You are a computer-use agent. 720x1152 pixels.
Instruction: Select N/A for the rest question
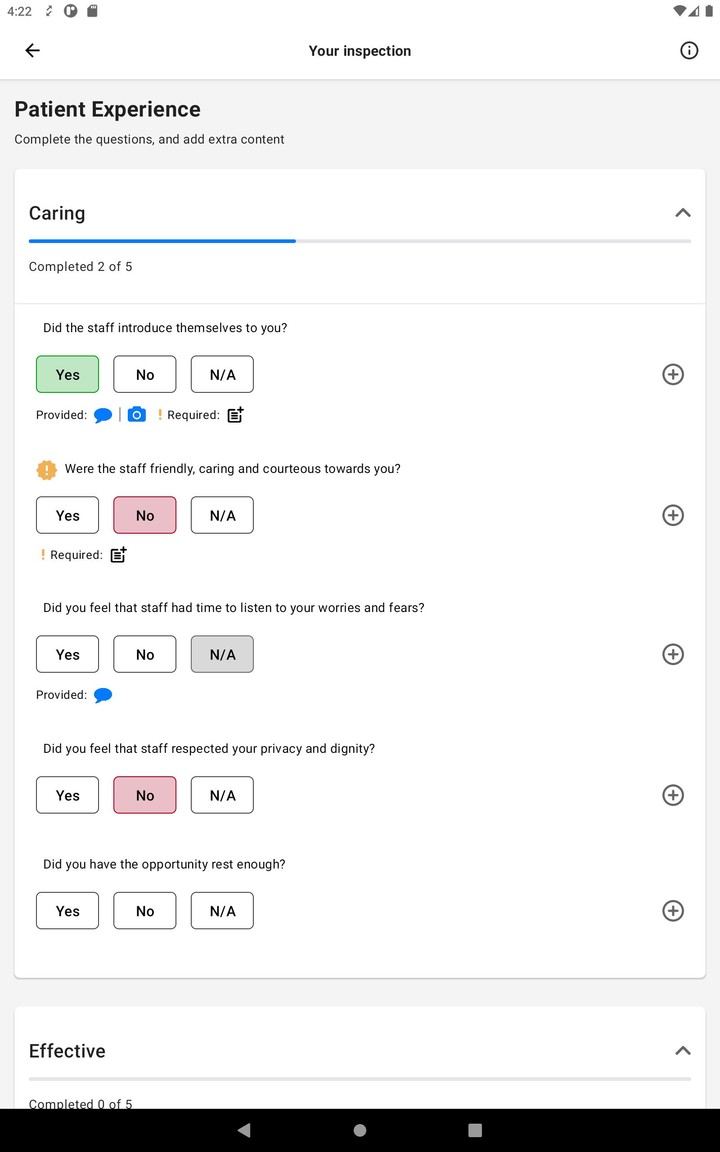pyautogui.click(x=222, y=910)
